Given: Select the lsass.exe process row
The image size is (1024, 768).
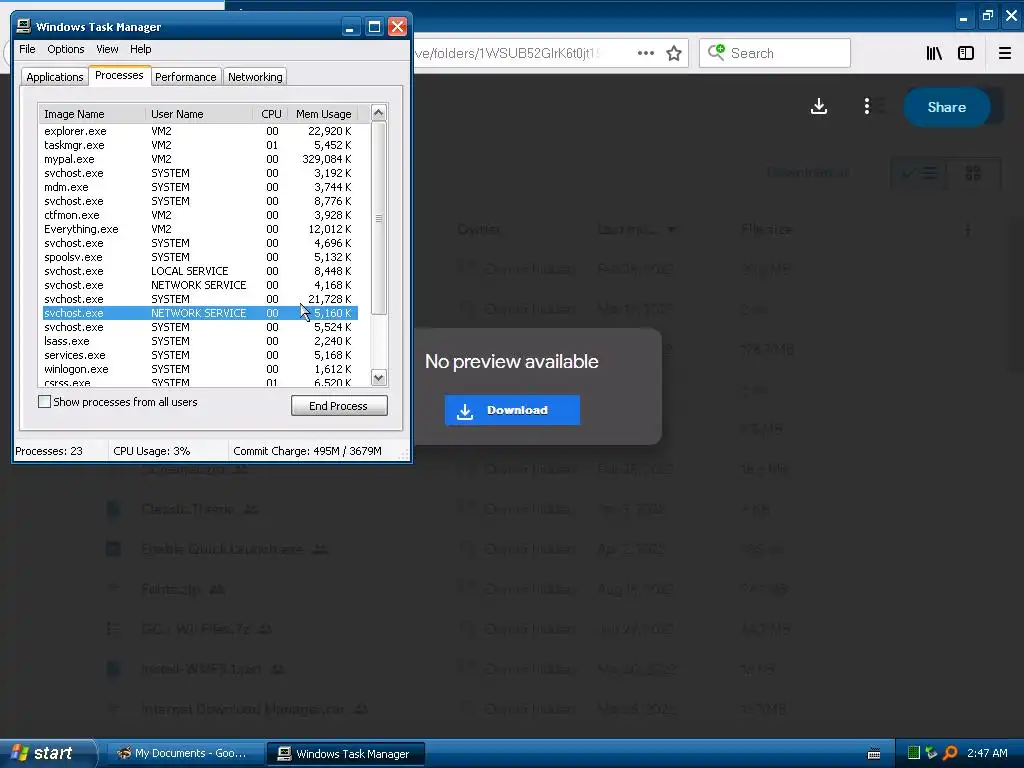Looking at the screenshot, I should 200,341.
